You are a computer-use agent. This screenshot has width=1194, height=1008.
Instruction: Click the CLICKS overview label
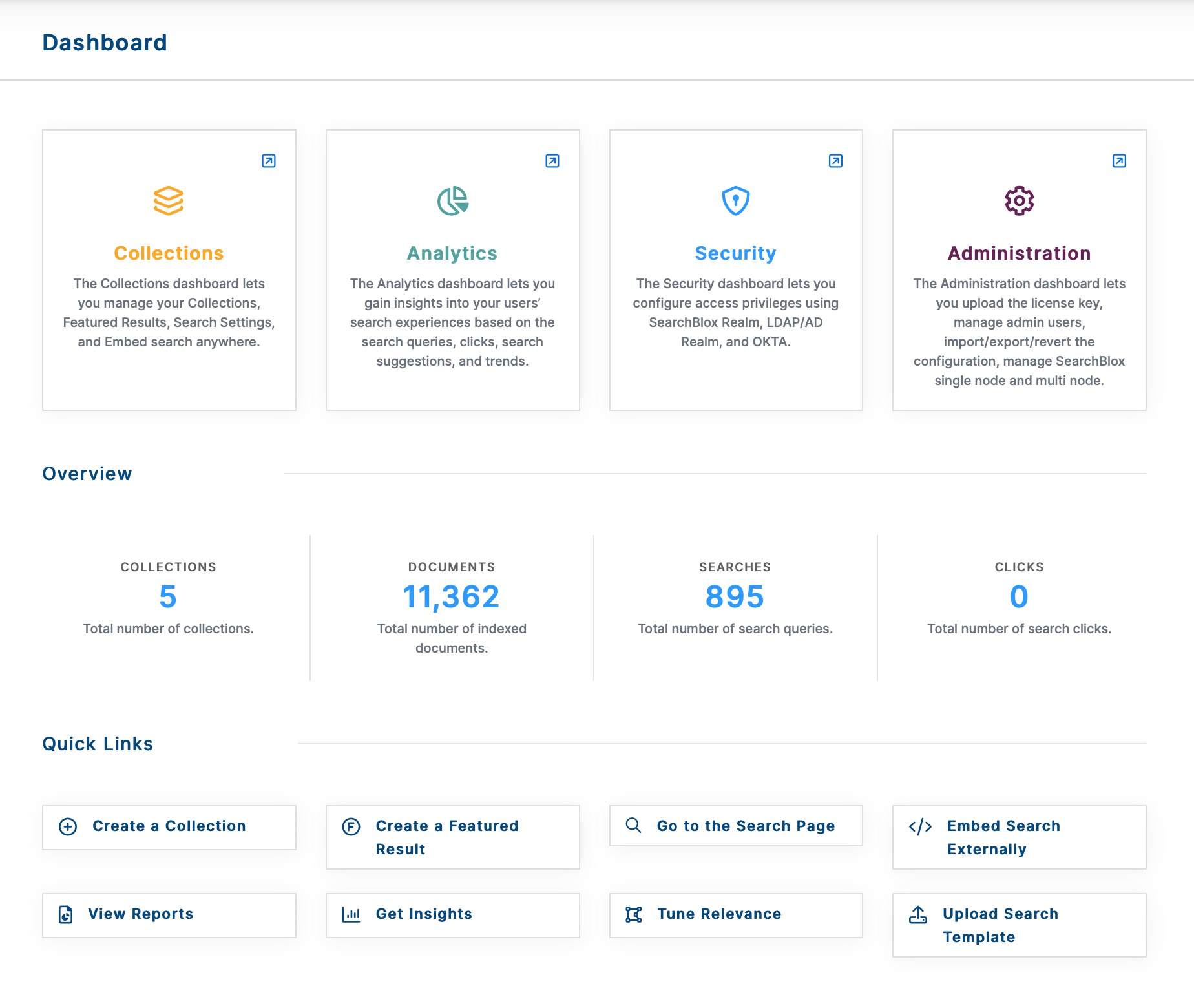pyautogui.click(x=1020, y=567)
